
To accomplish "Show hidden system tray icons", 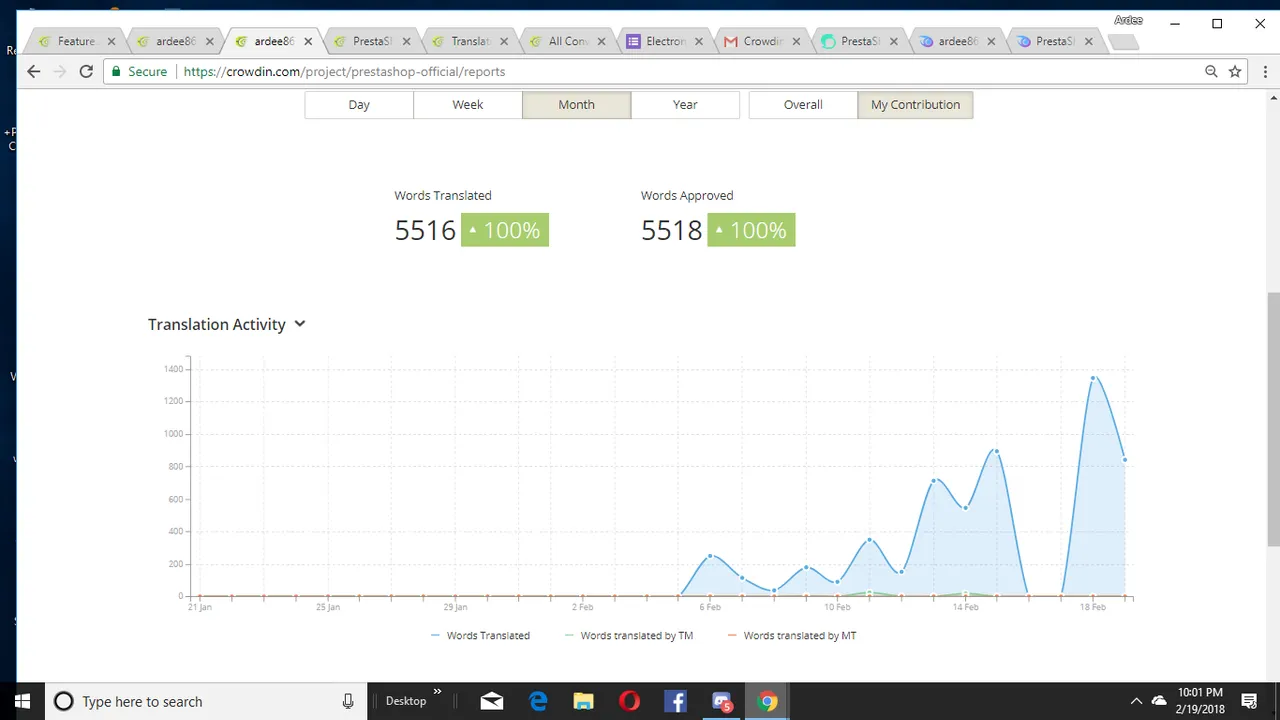I will pos(1136,701).
